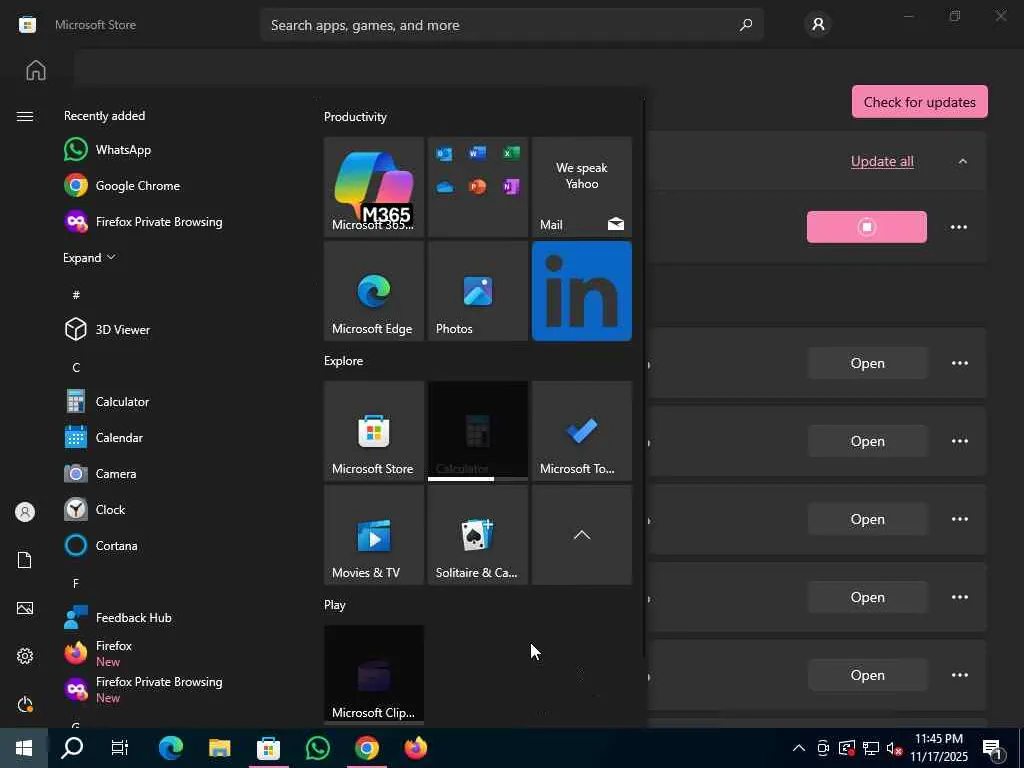Click the Windows Start button
The image size is (1024, 768).
(x=24, y=748)
